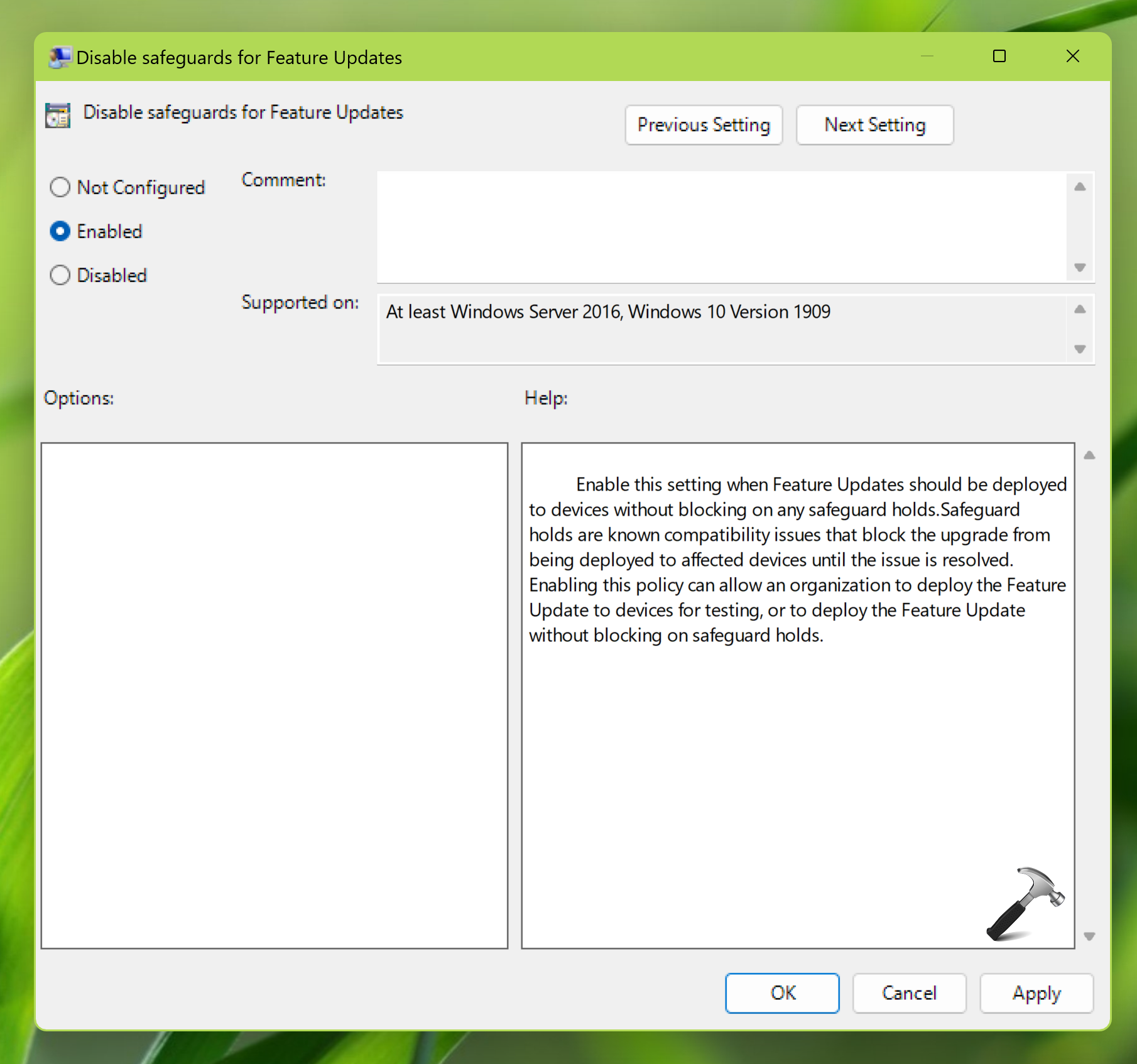The image size is (1137, 1064).
Task: Cancel the policy changes
Action: point(908,993)
